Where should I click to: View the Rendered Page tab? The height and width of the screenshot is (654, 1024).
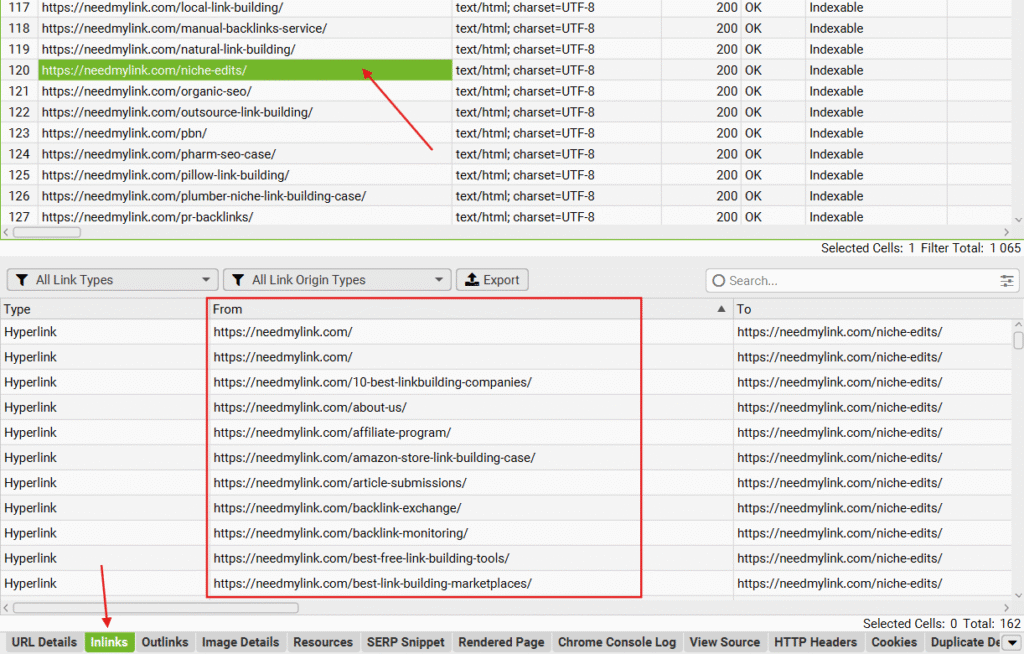click(x=500, y=642)
